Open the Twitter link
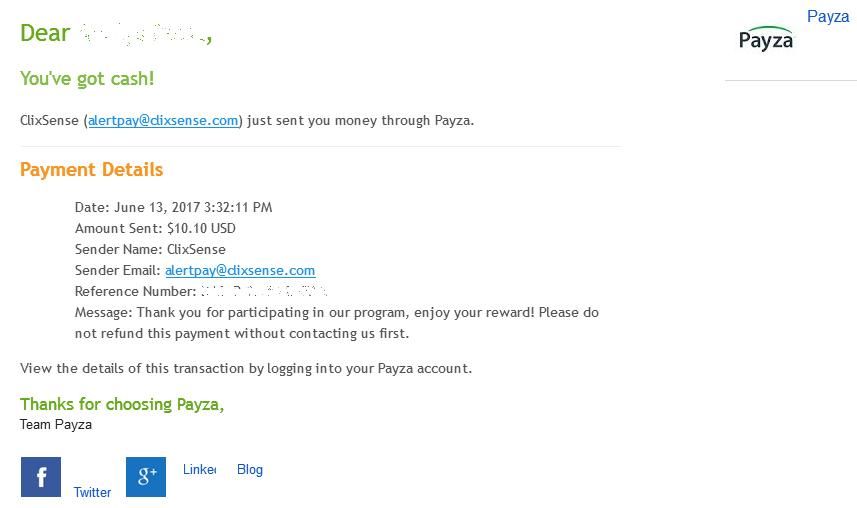The image size is (857, 508). pos(92,492)
